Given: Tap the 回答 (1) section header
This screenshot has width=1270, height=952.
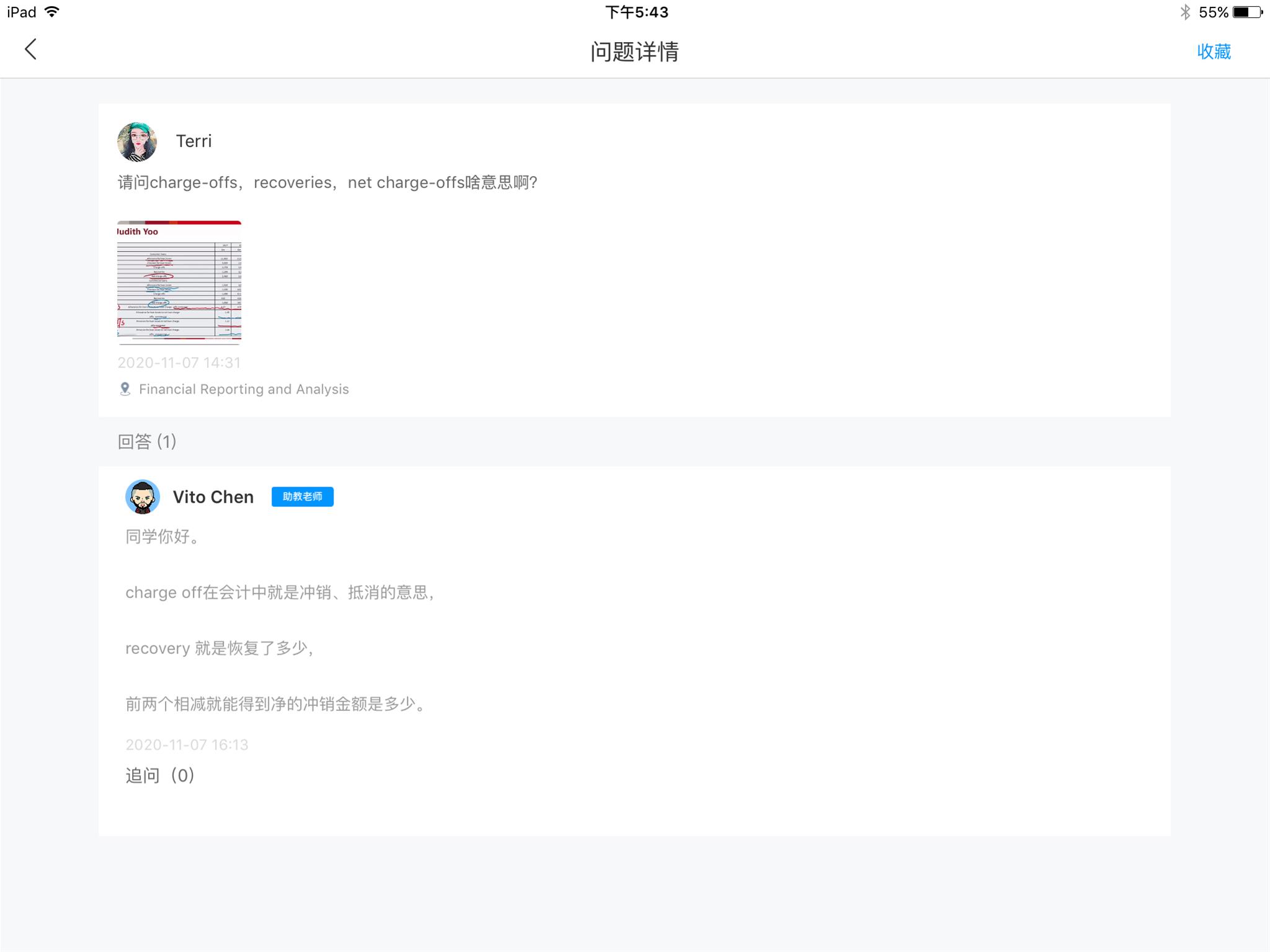Looking at the screenshot, I should 147,441.
